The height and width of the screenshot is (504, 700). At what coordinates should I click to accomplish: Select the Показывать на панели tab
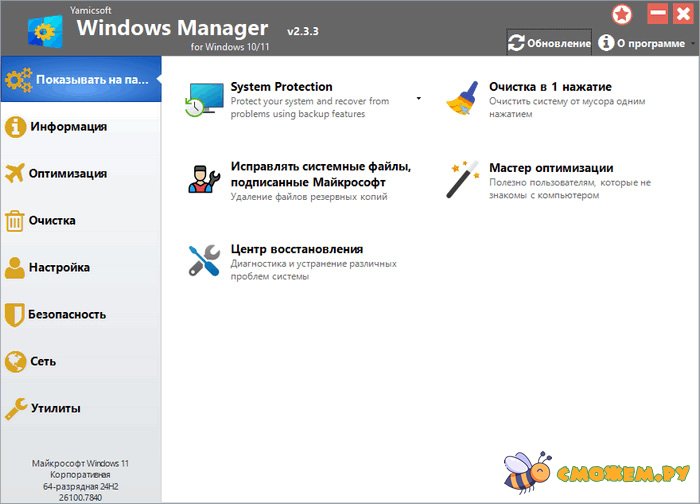80,79
